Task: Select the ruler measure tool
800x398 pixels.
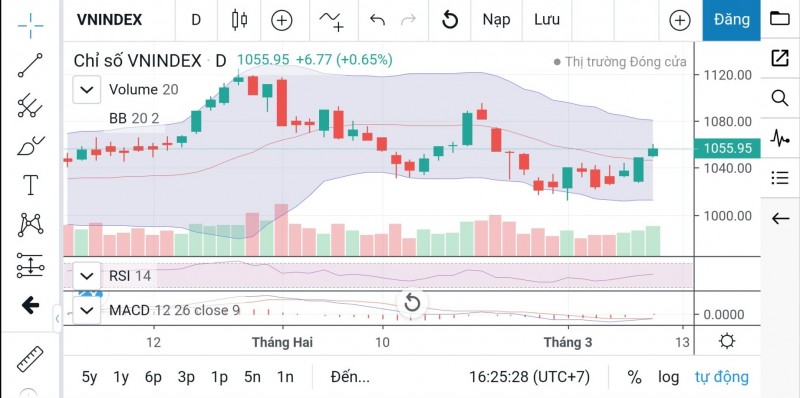Action: [x=30, y=359]
